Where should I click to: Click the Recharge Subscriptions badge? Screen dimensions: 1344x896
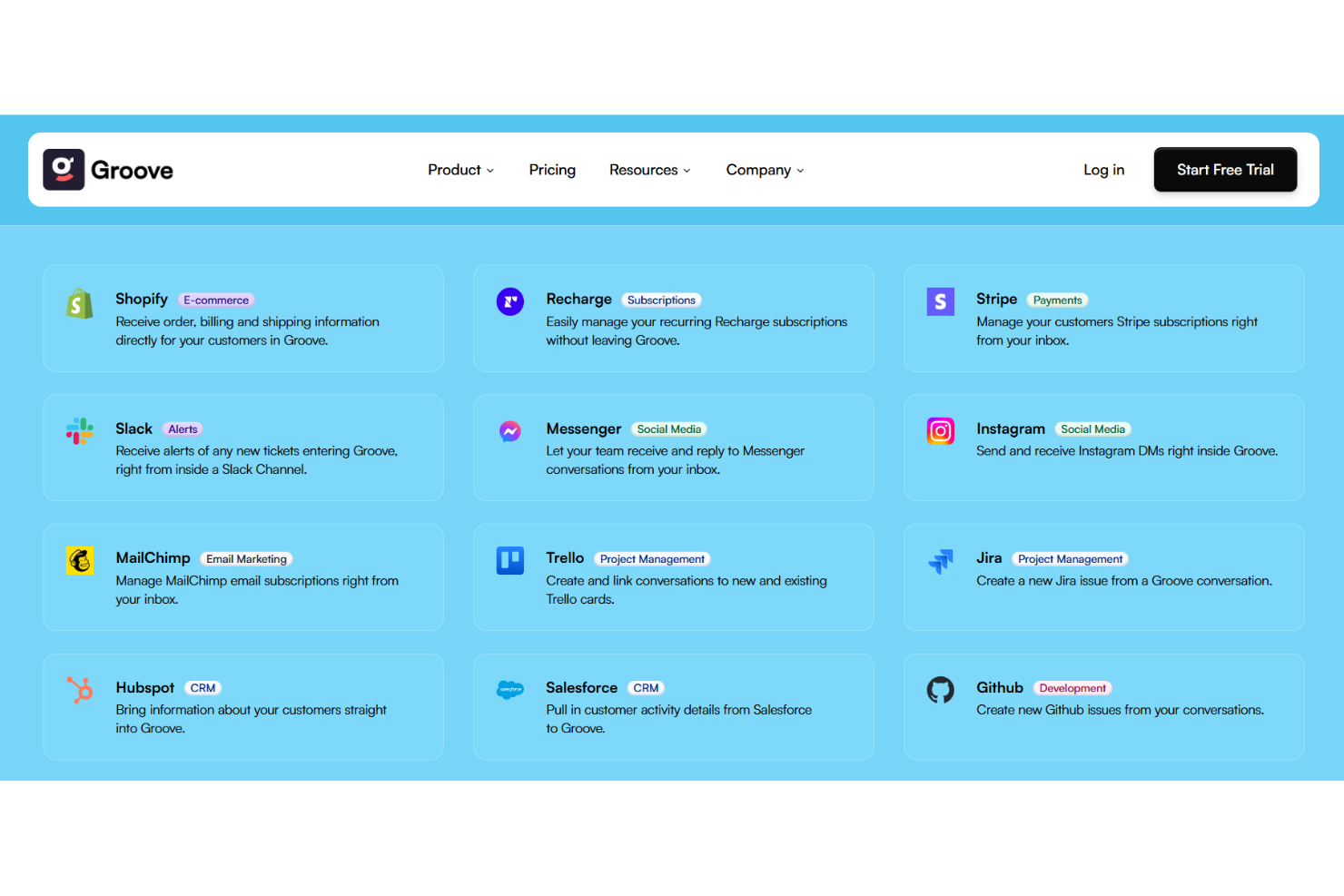[x=661, y=300]
